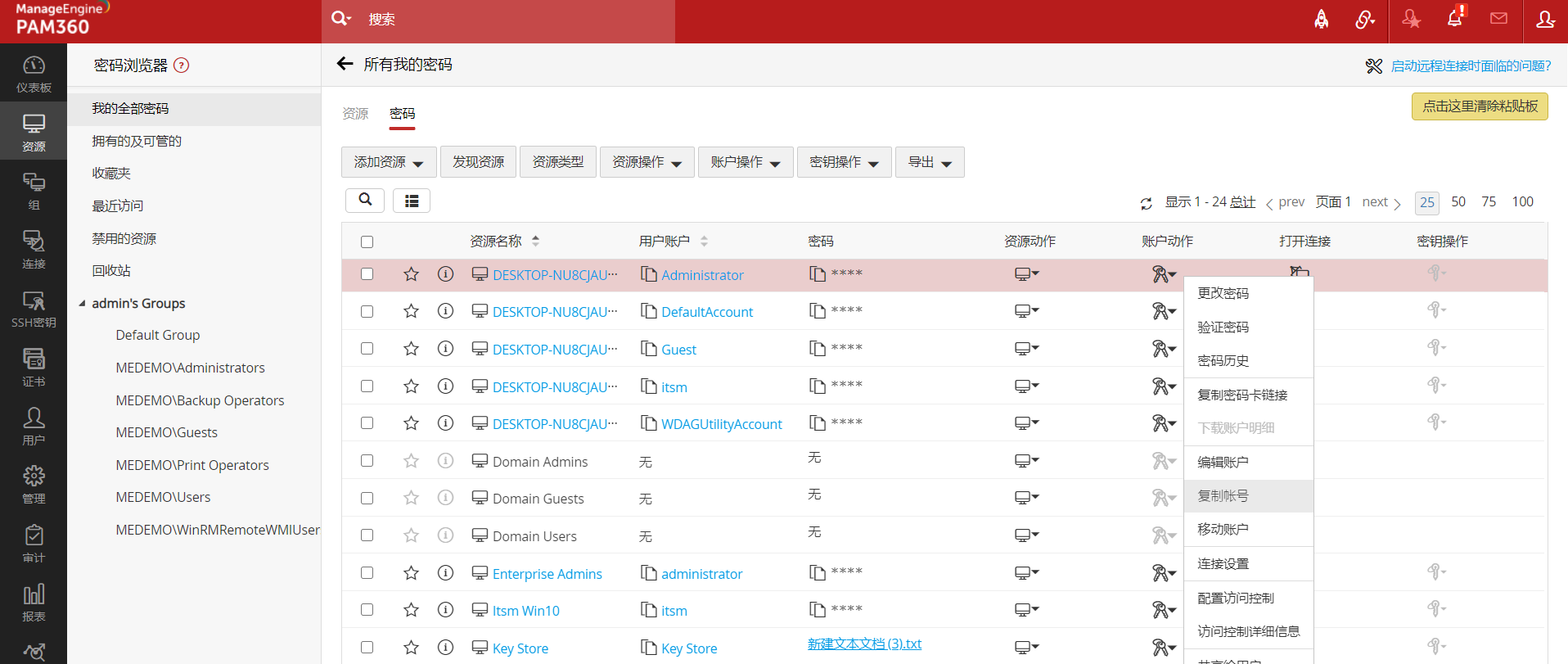Toggle the select-all checkbox in table header

point(367,242)
